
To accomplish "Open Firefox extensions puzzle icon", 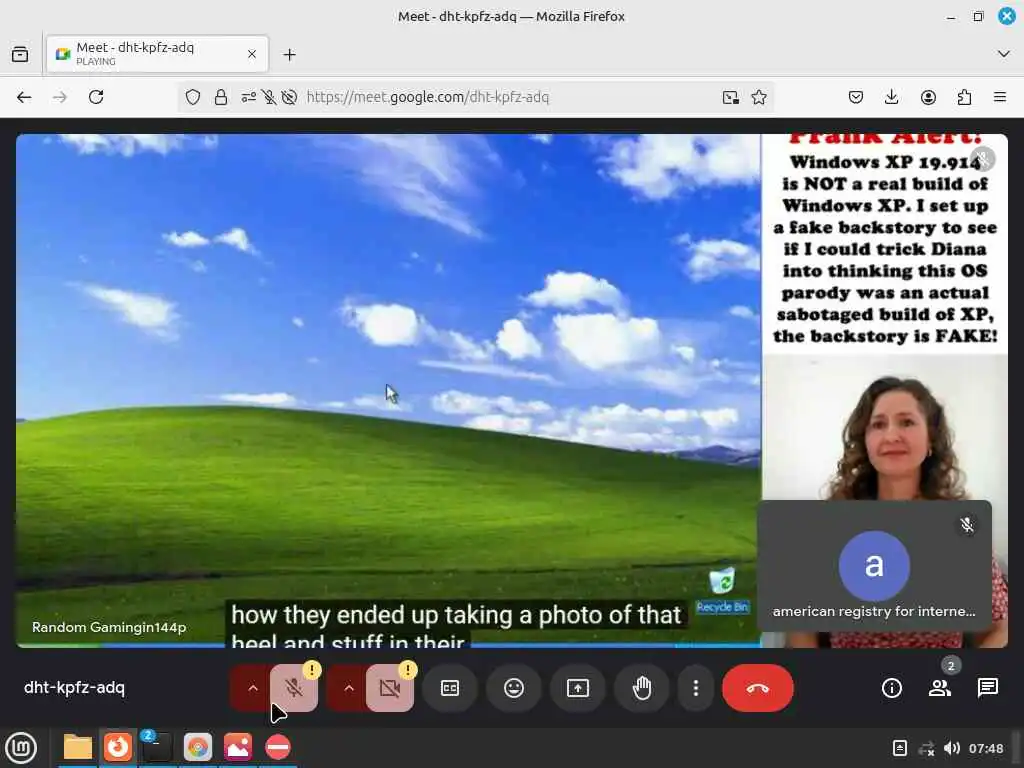I will click(964, 97).
